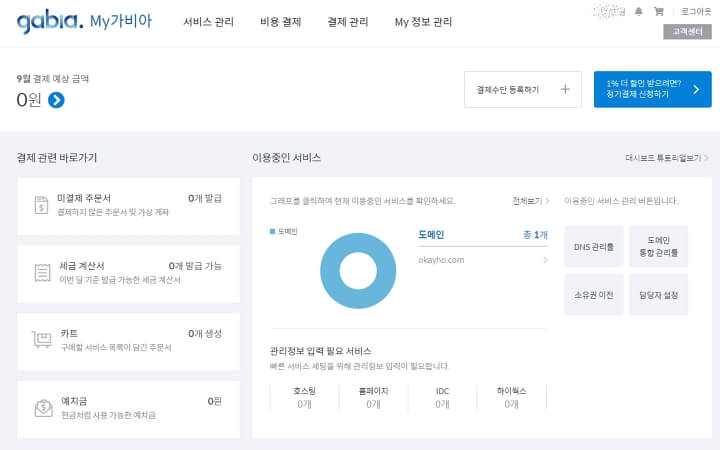Click the deposit money bag icon
Viewport: 720px width, 450px height.
[44, 407]
